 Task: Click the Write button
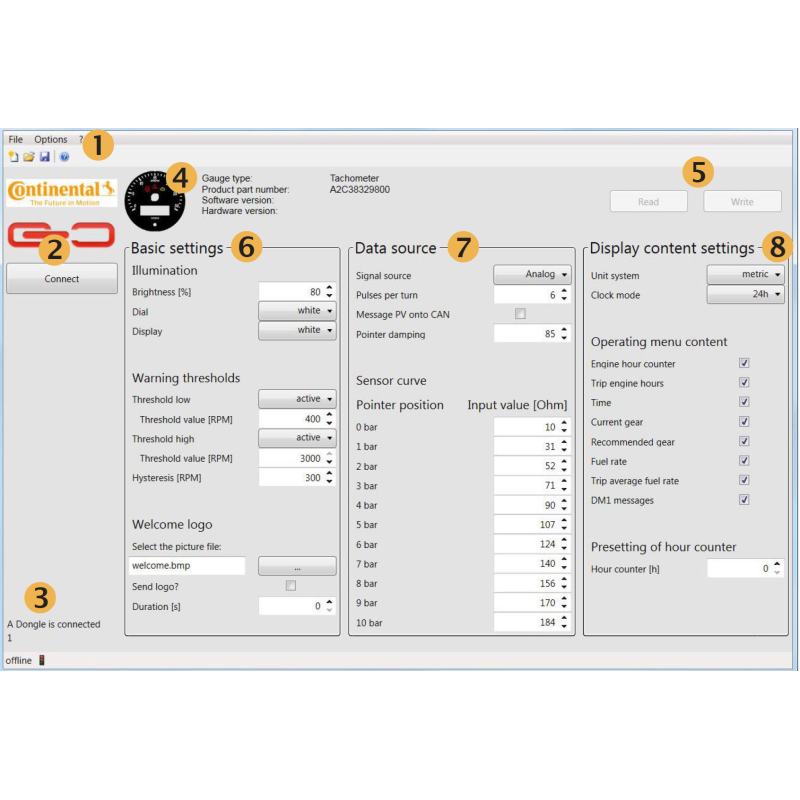click(742, 202)
